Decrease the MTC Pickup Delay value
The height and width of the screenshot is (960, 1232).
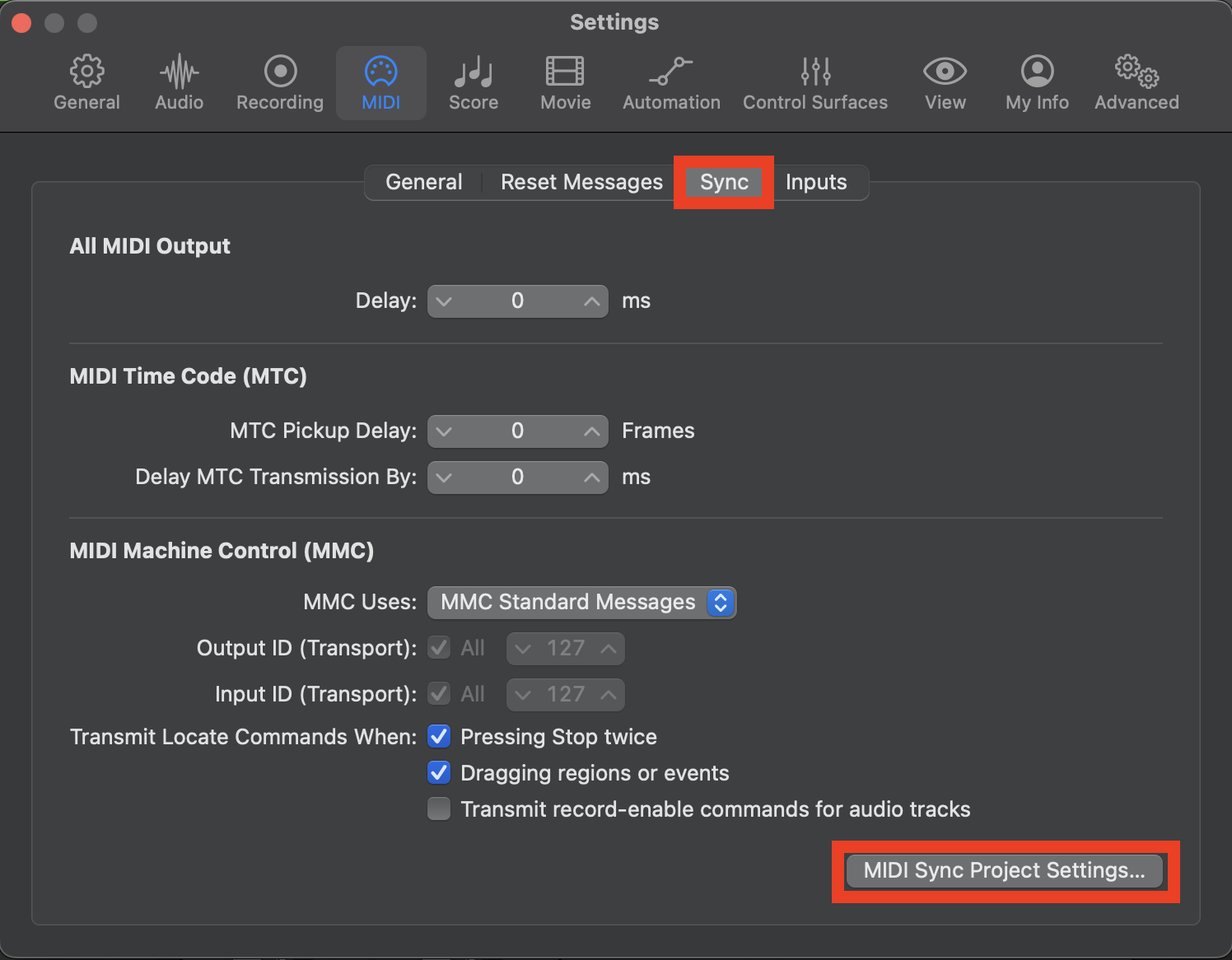pyautogui.click(x=444, y=431)
